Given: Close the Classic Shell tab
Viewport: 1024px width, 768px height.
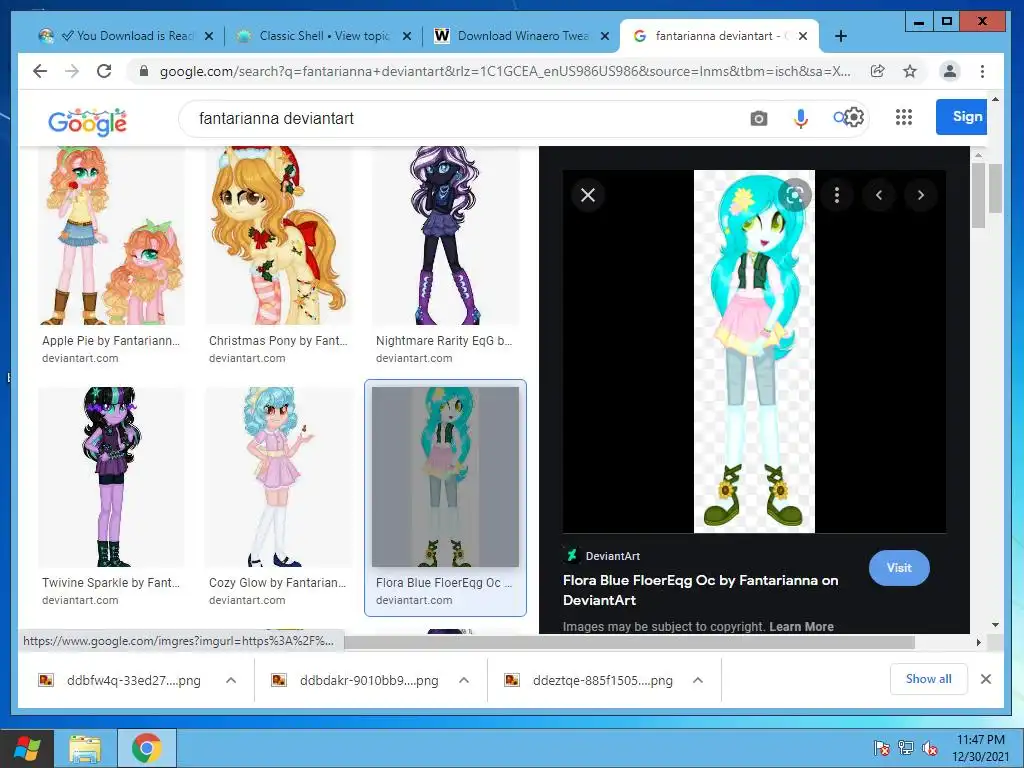Looking at the screenshot, I should (x=407, y=36).
